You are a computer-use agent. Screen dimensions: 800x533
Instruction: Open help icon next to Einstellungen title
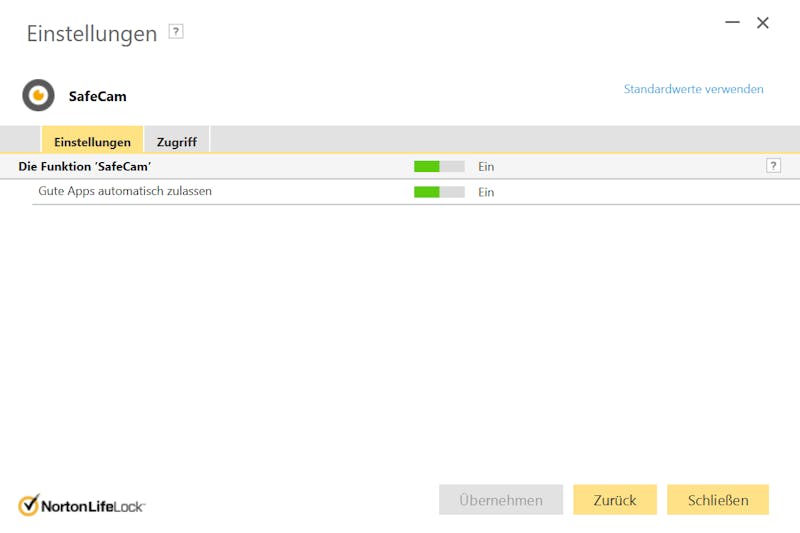point(176,32)
